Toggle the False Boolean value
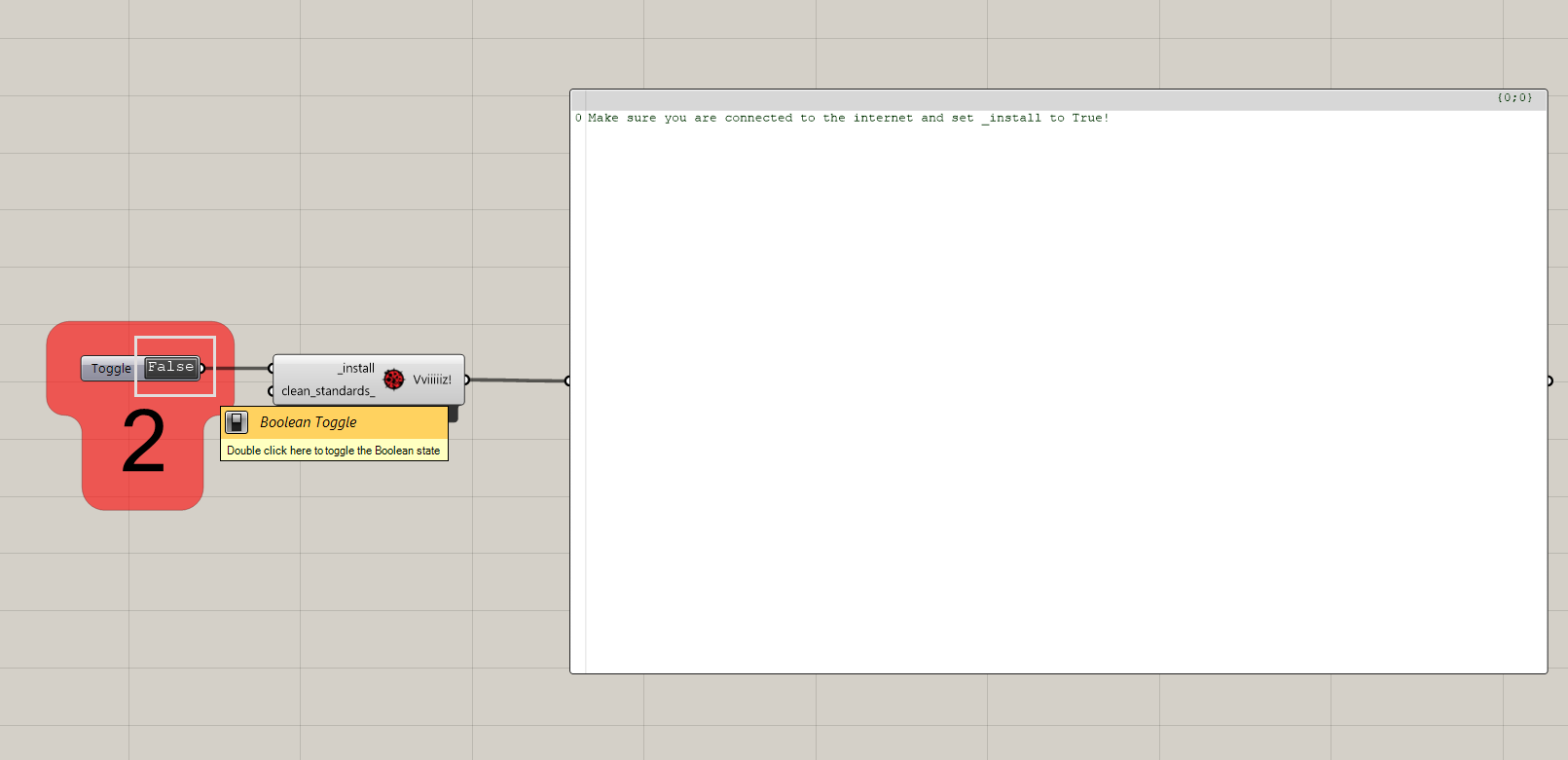 click(171, 367)
